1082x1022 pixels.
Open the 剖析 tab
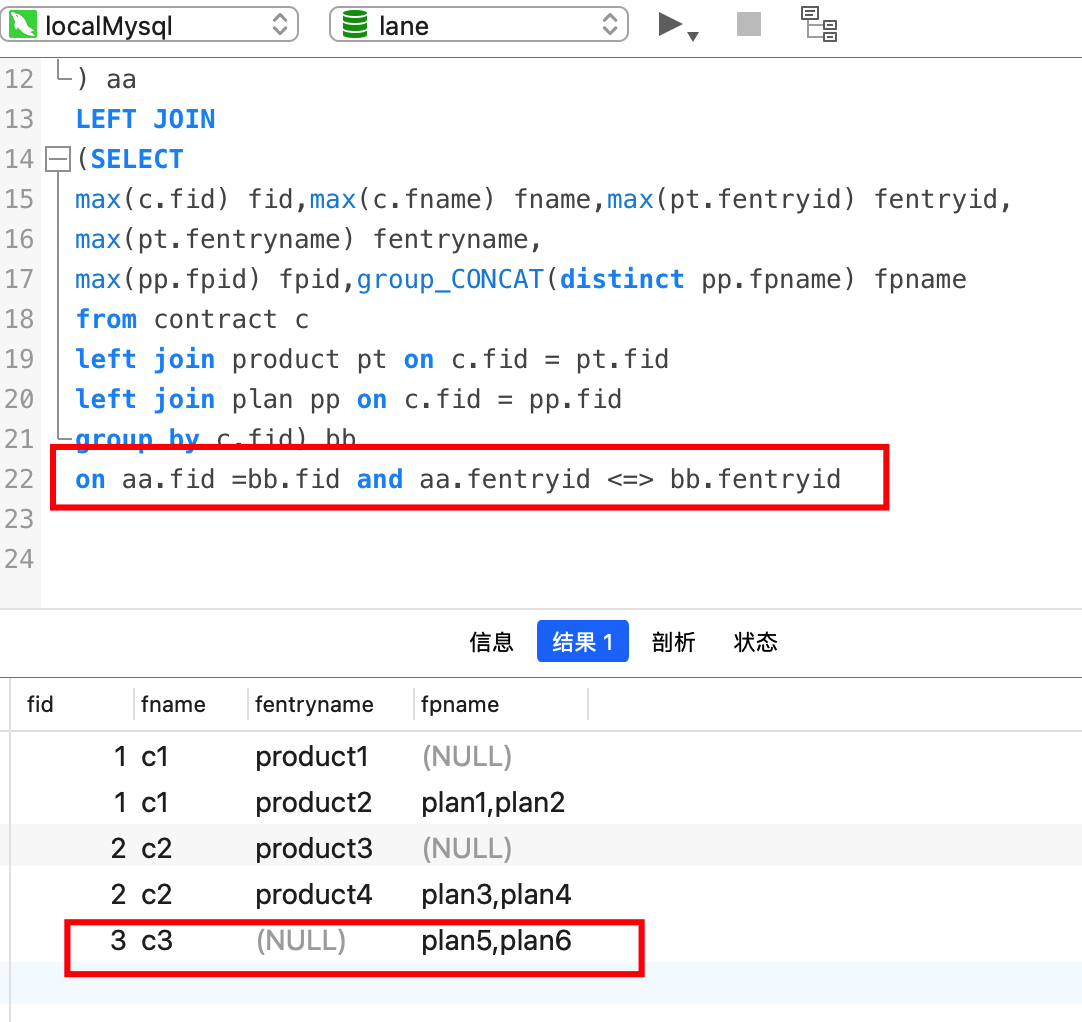point(673,642)
